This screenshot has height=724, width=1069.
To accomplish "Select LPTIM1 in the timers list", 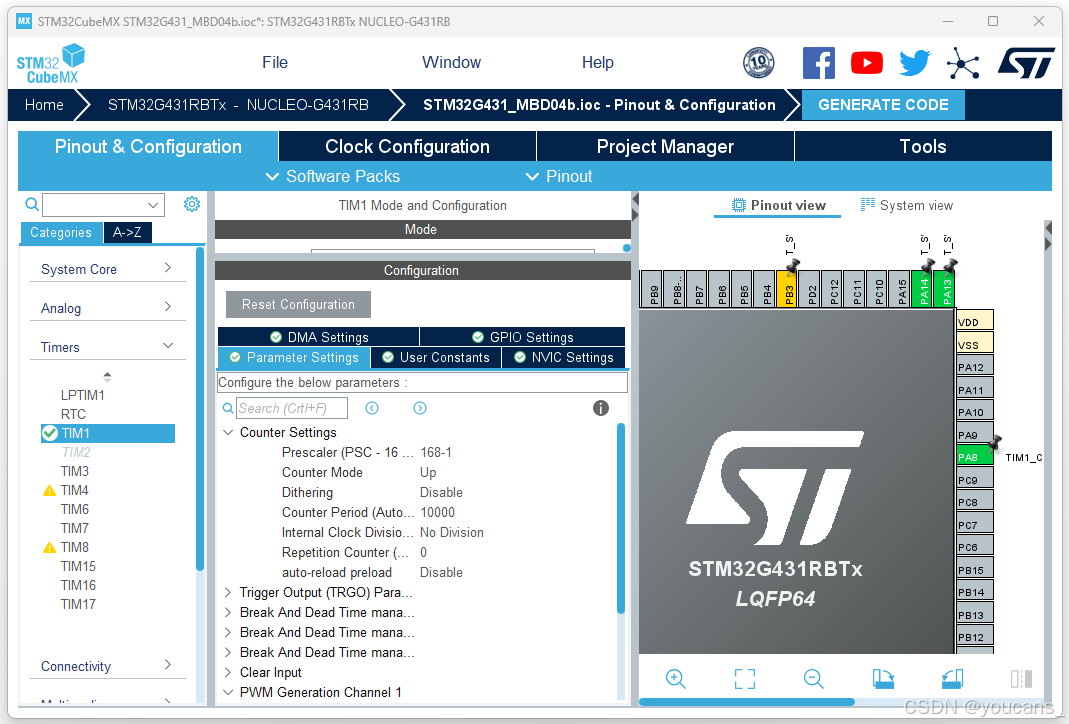I will (82, 395).
